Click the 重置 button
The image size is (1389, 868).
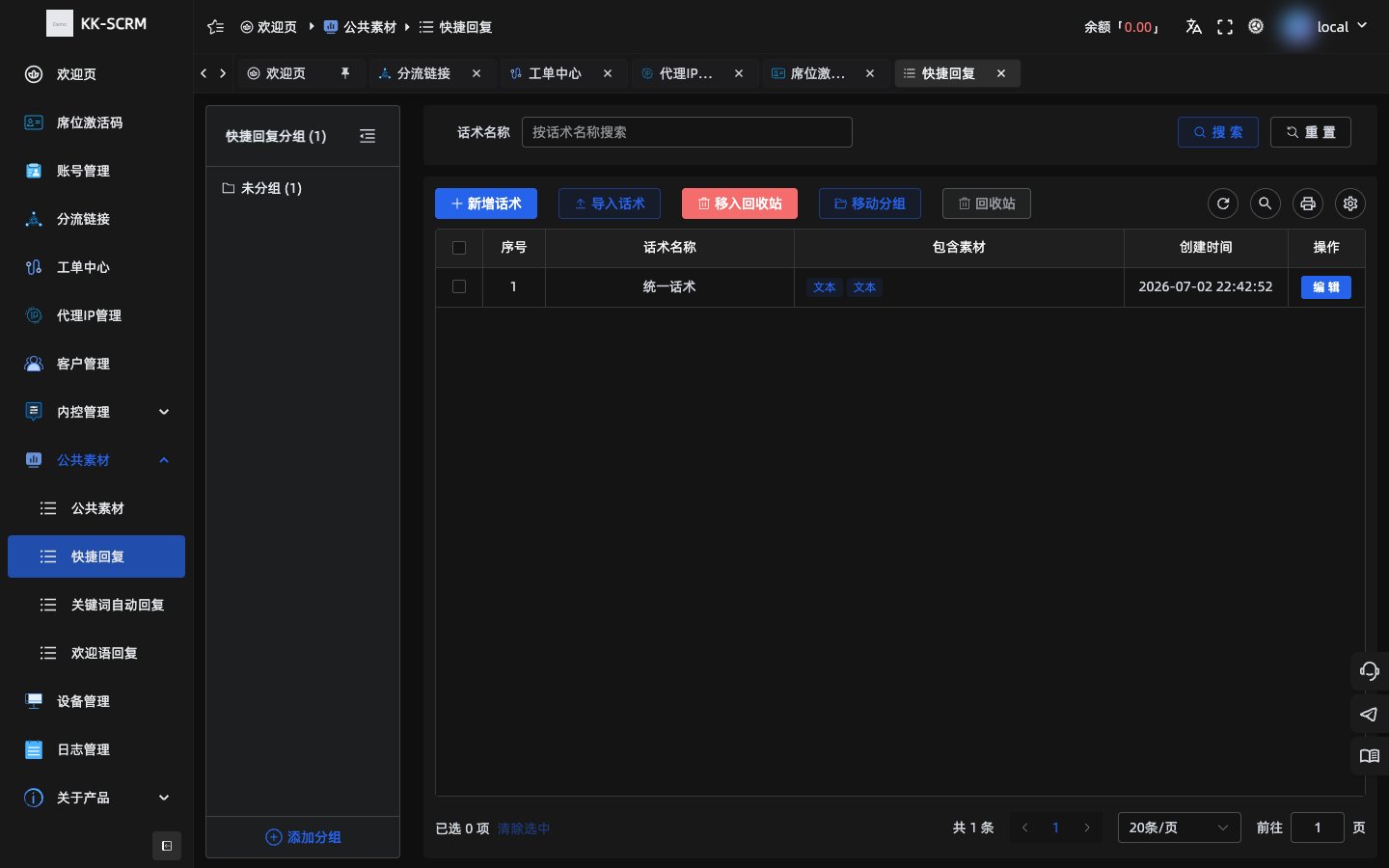(1311, 132)
